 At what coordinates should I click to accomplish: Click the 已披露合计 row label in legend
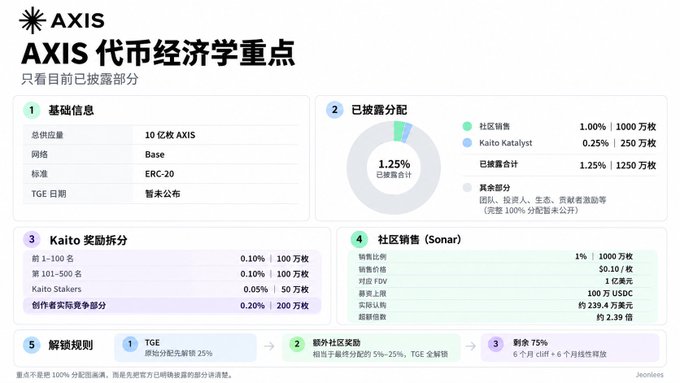point(498,164)
